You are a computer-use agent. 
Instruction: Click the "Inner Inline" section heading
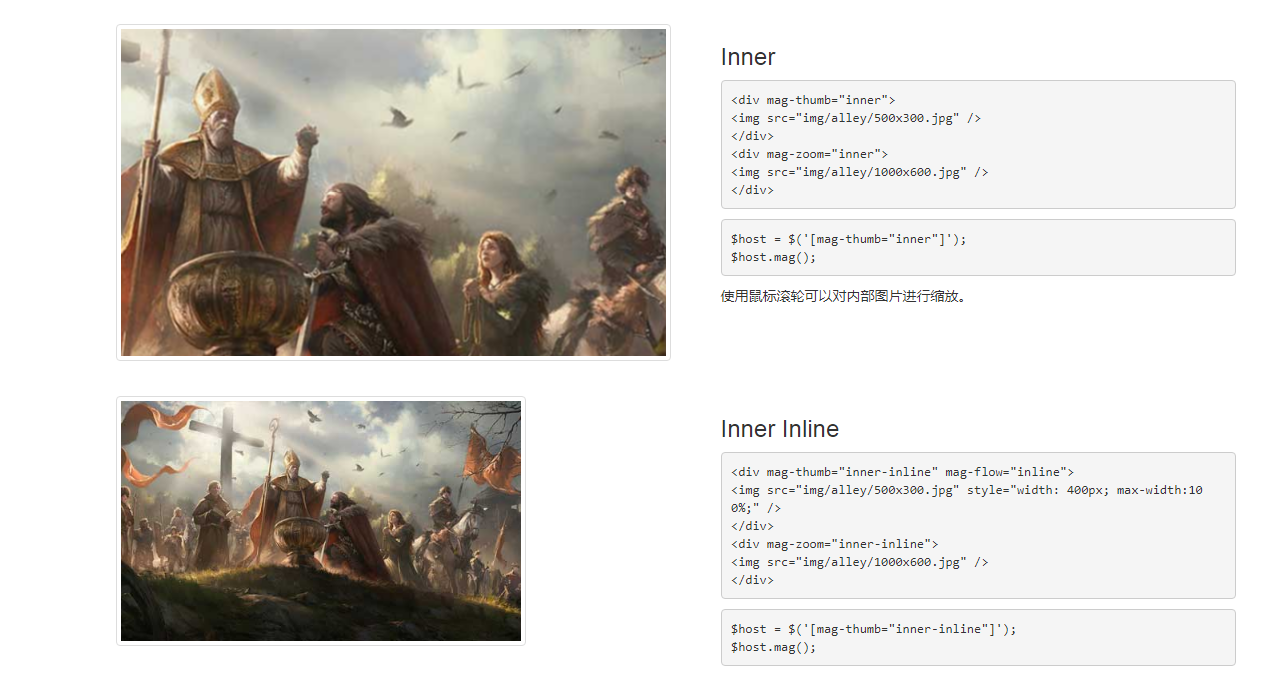pos(779,429)
